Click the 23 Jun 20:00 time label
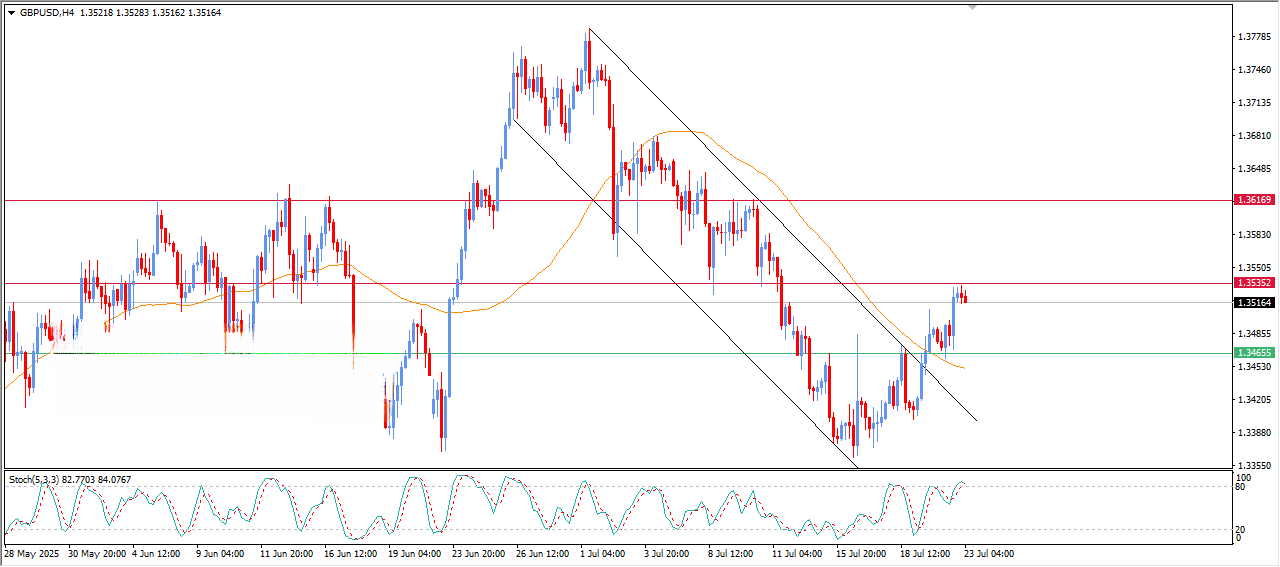Screen dimensions: 1280x567 click(480, 553)
